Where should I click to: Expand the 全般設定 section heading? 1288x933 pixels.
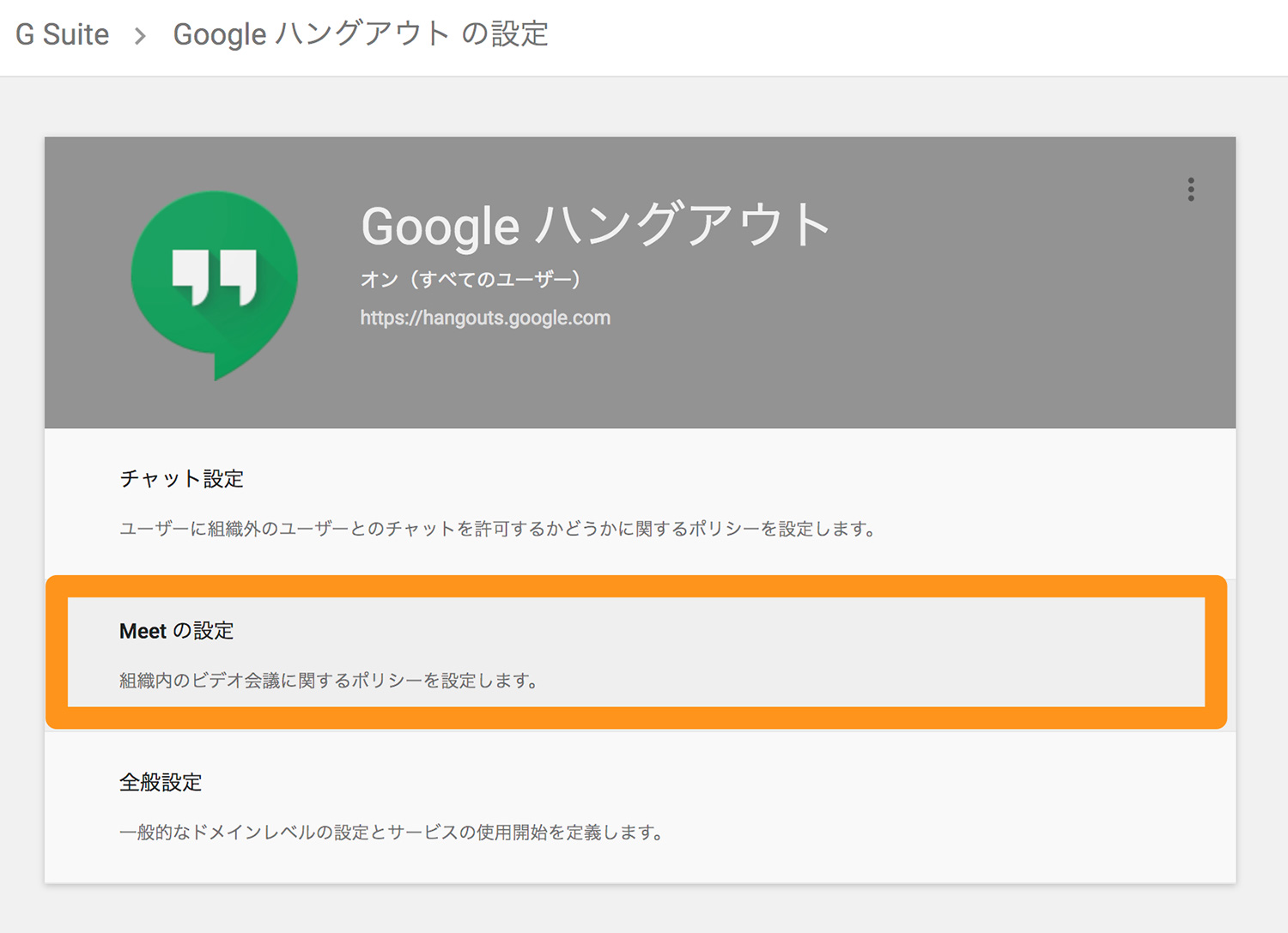pyautogui.click(x=161, y=782)
